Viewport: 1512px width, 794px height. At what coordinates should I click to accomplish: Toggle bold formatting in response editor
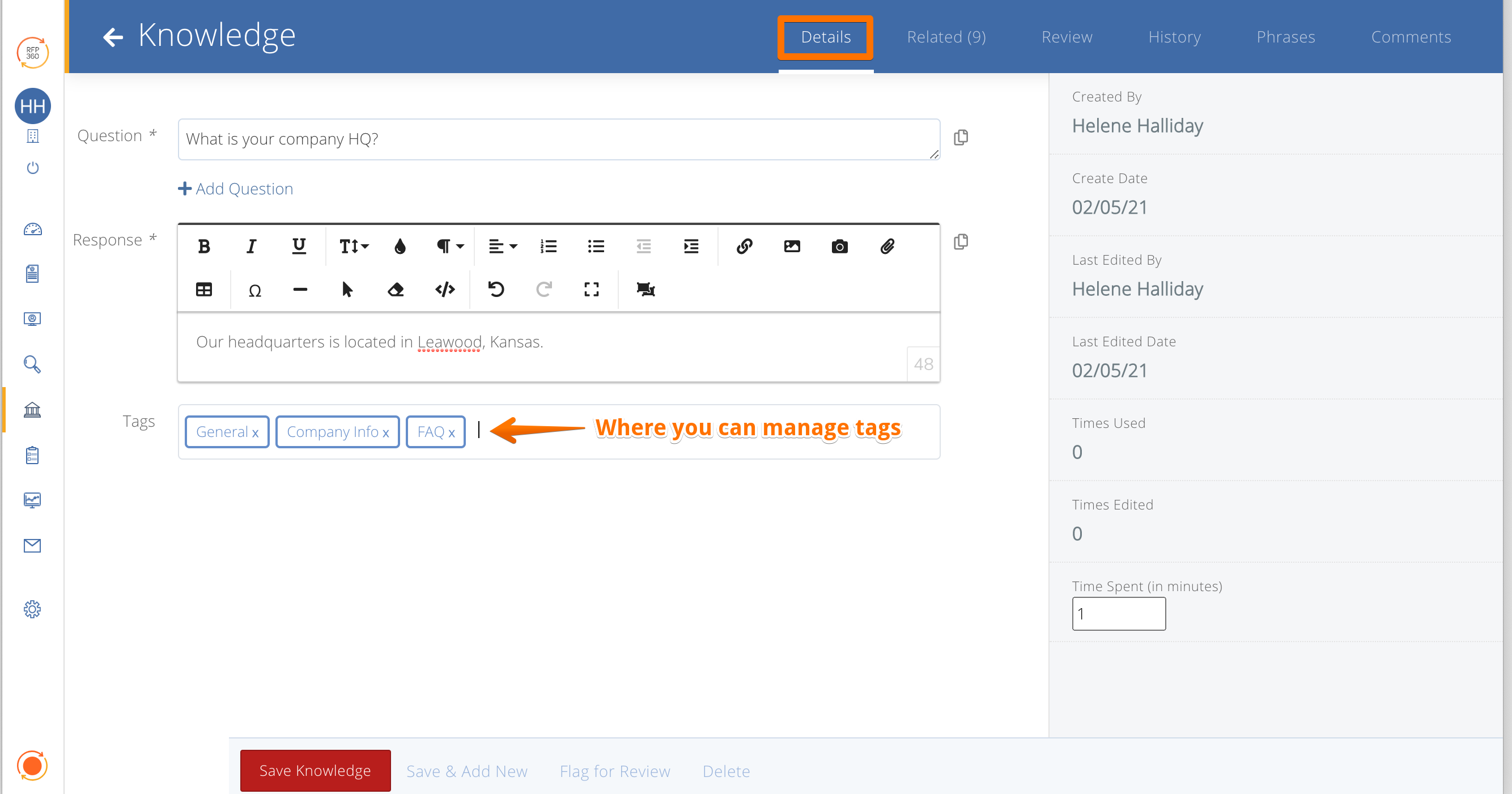click(203, 247)
